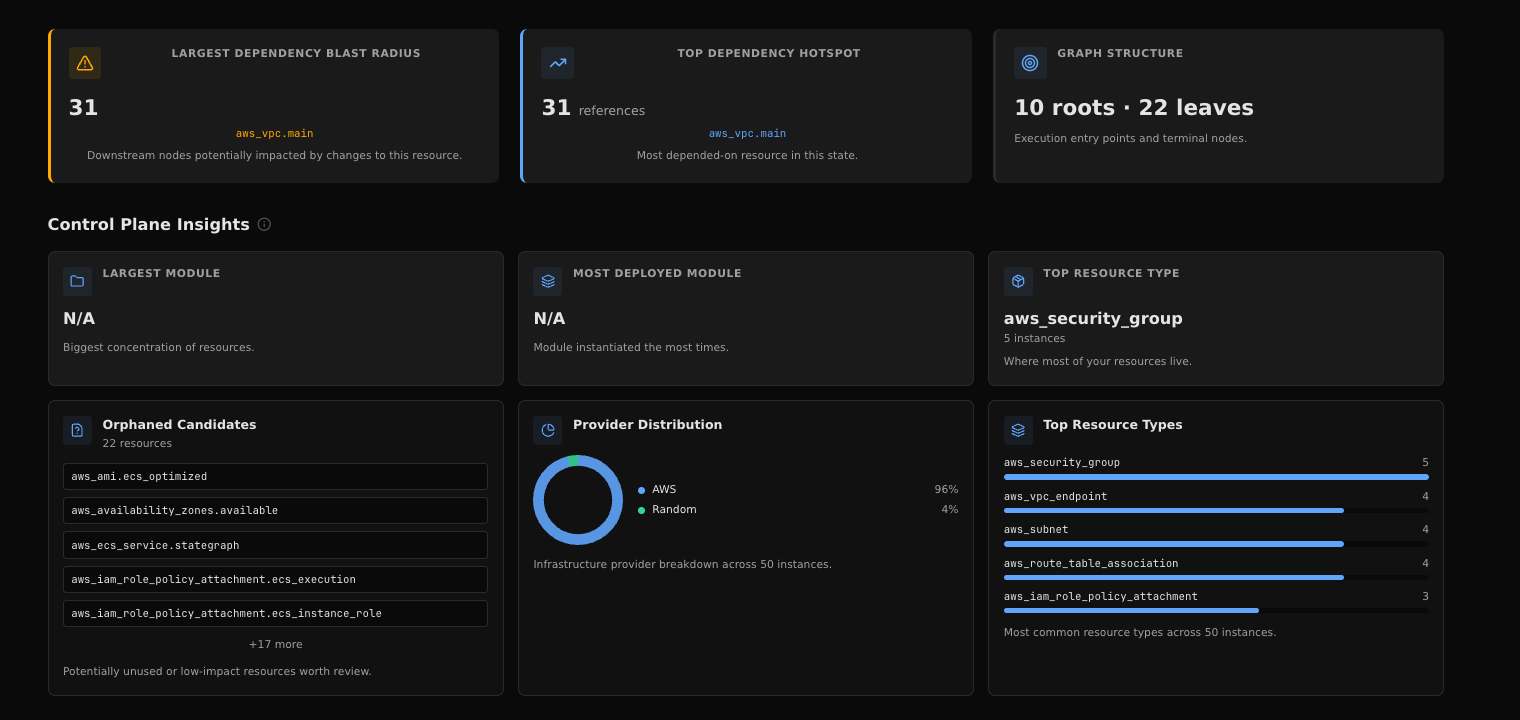Click the info icon beside Control Plane Insights

(x=264, y=224)
